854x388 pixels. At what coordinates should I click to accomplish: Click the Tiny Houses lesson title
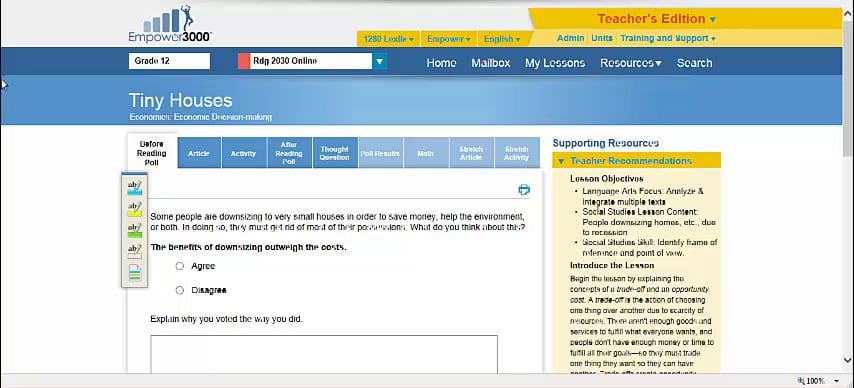[180, 100]
